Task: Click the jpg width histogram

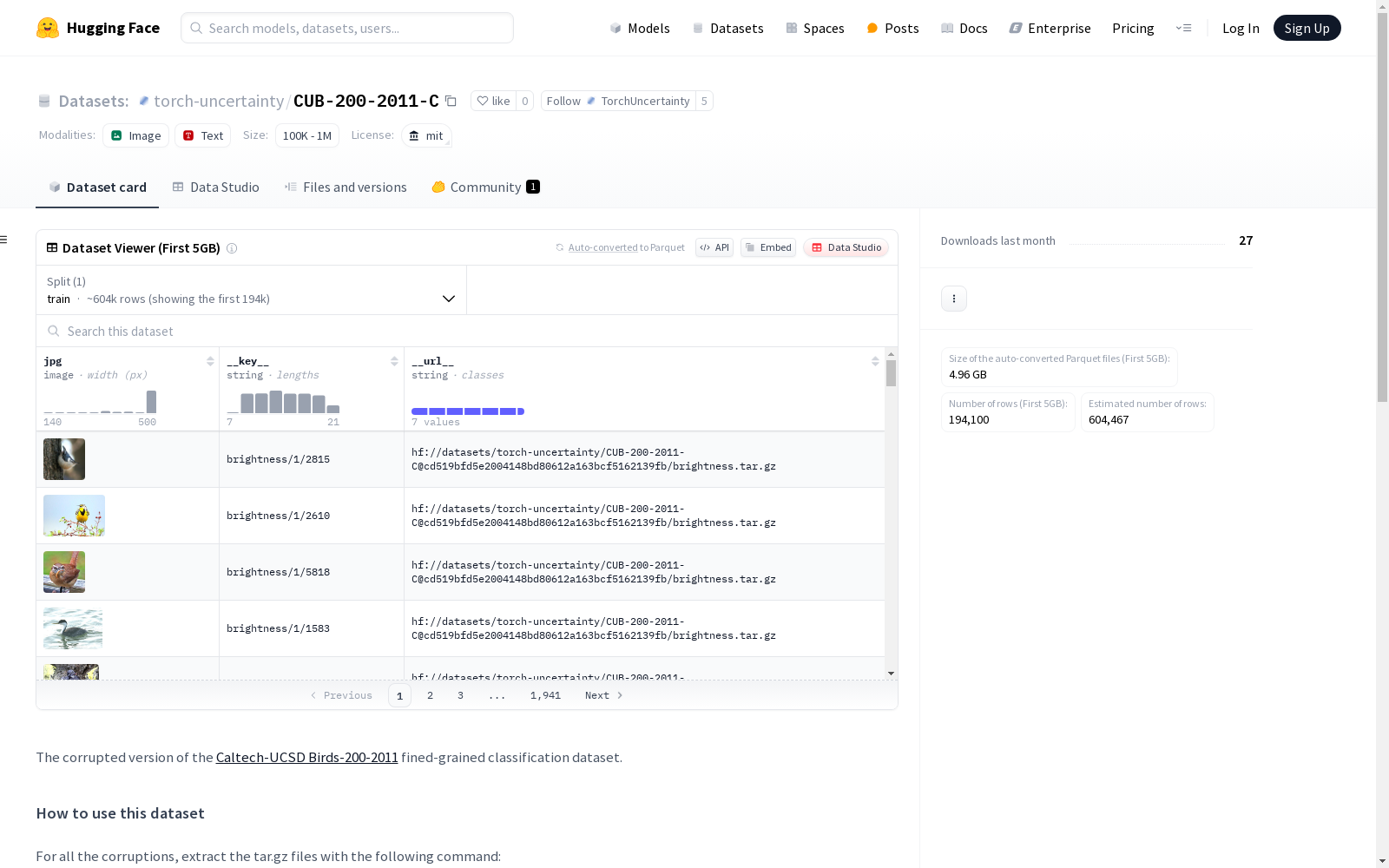Action: tap(100, 402)
